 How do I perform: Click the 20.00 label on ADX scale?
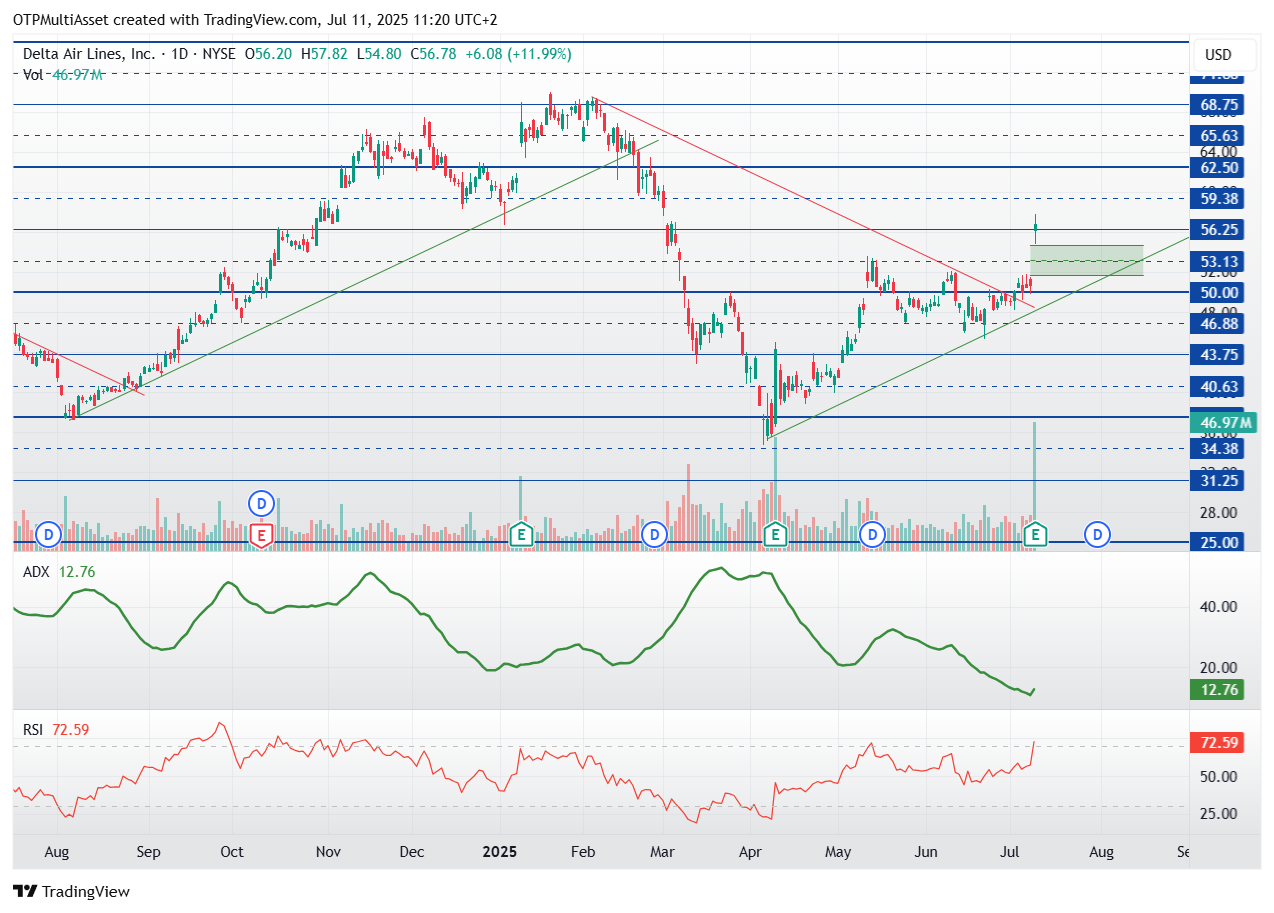click(x=1219, y=668)
